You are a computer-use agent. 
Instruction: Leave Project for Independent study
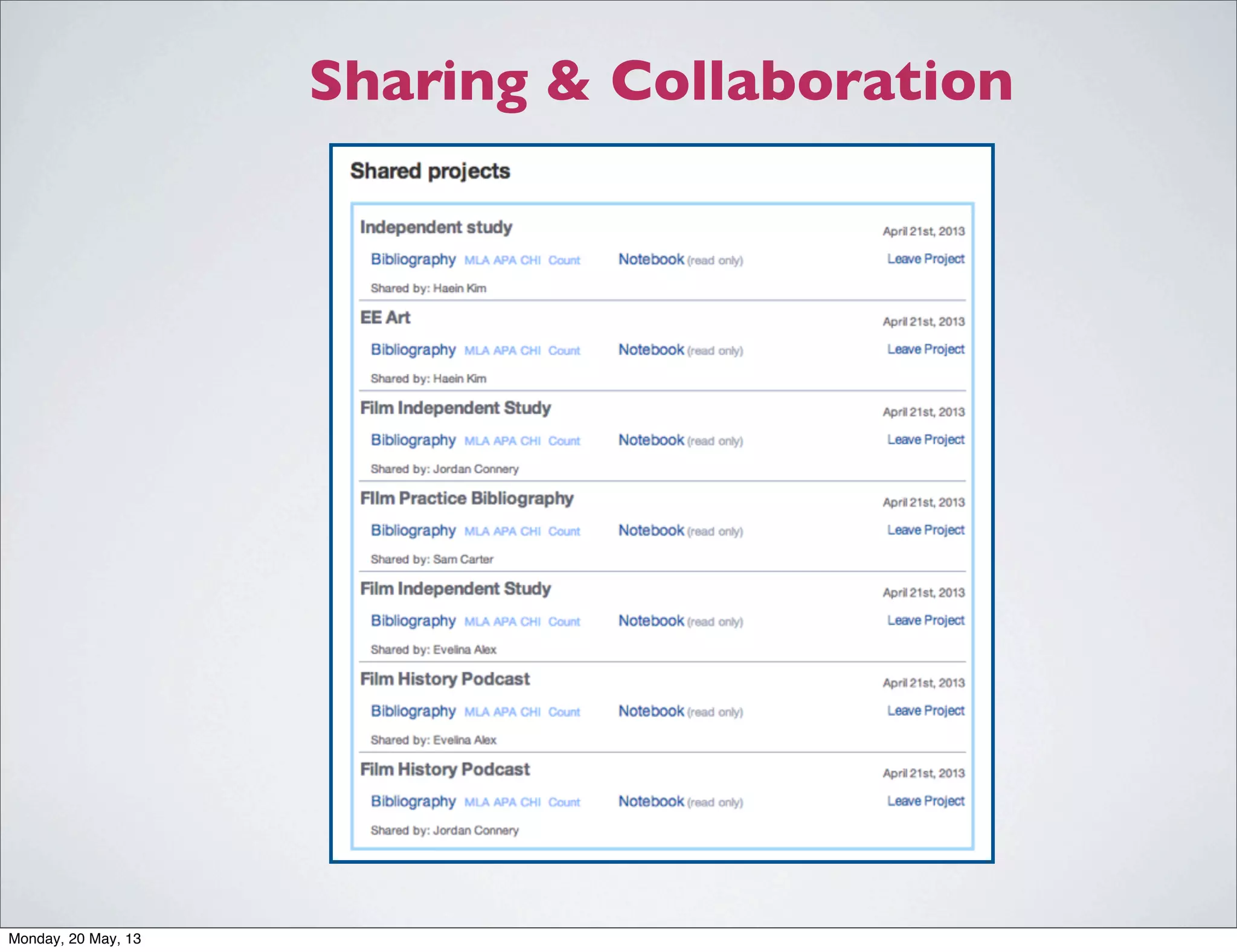point(925,259)
